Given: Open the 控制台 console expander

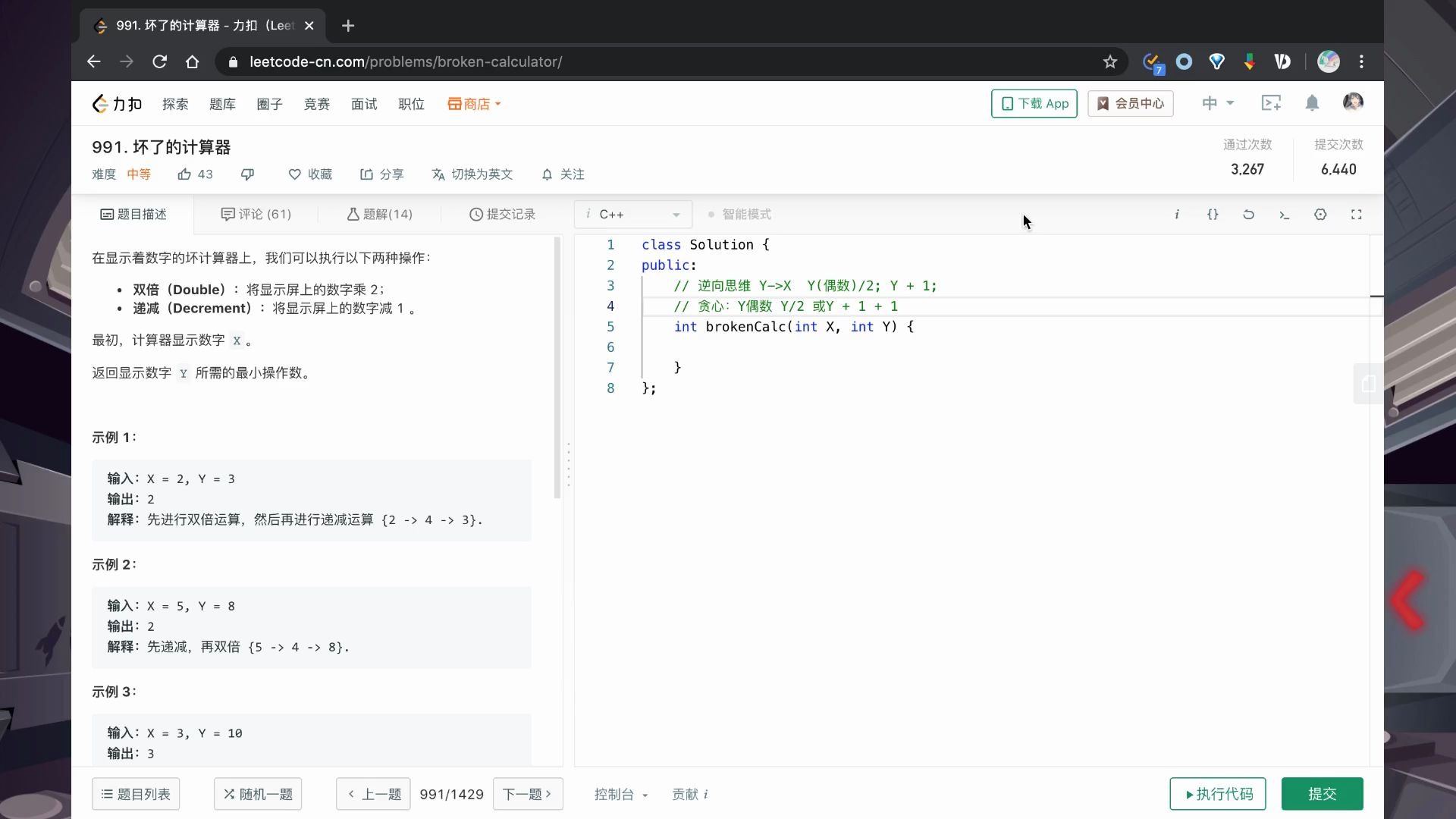Looking at the screenshot, I should tap(620, 794).
